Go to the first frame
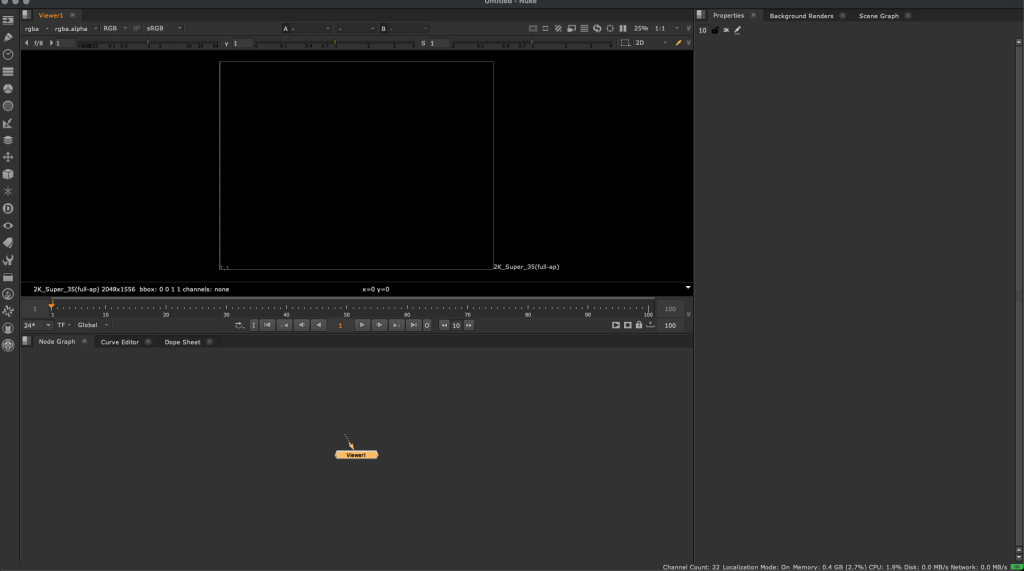The height and width of the screenshot is (571, 1024). click(267, 325)
